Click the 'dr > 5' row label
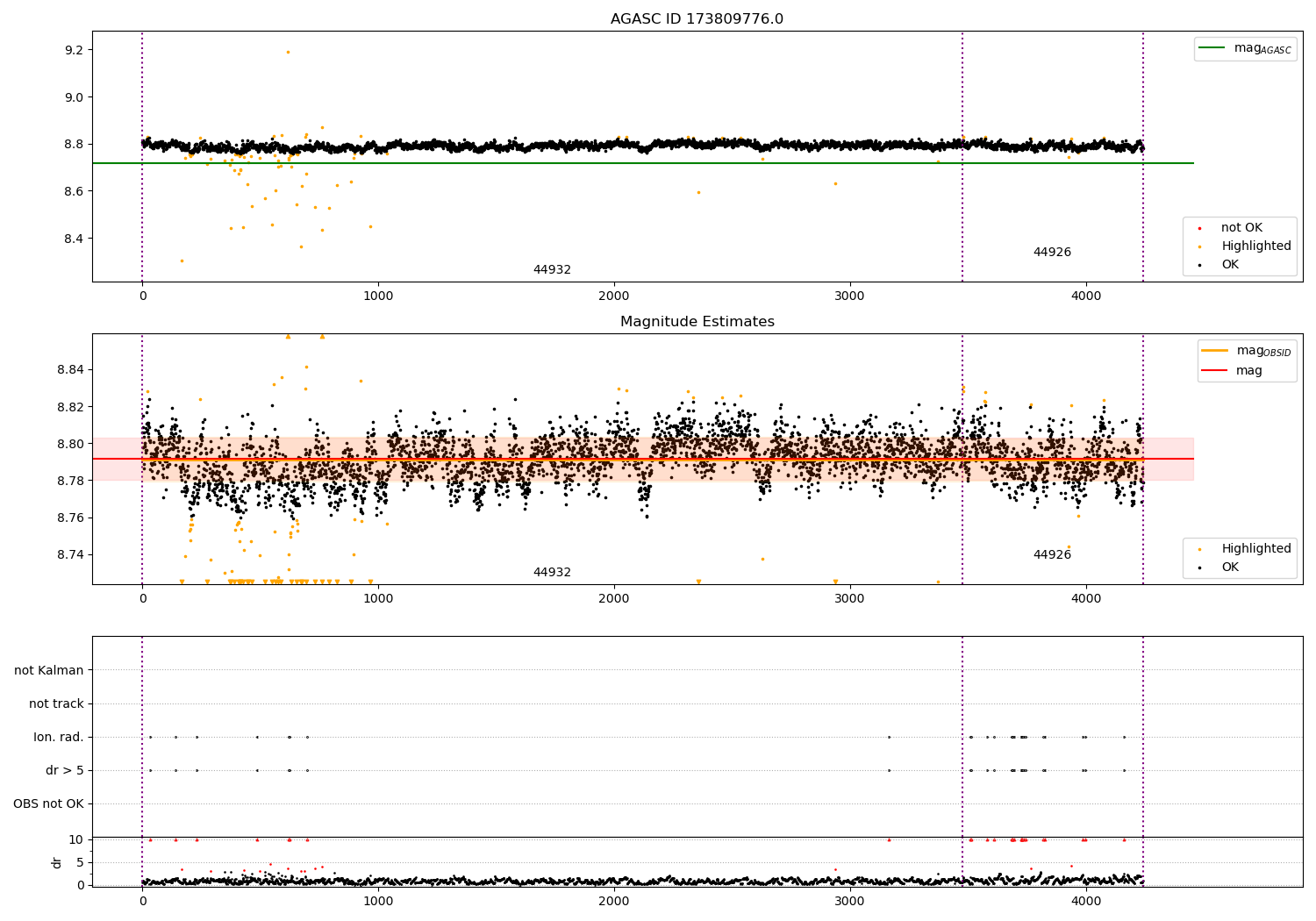This screenshot has width=1316, height=921. 65,771
